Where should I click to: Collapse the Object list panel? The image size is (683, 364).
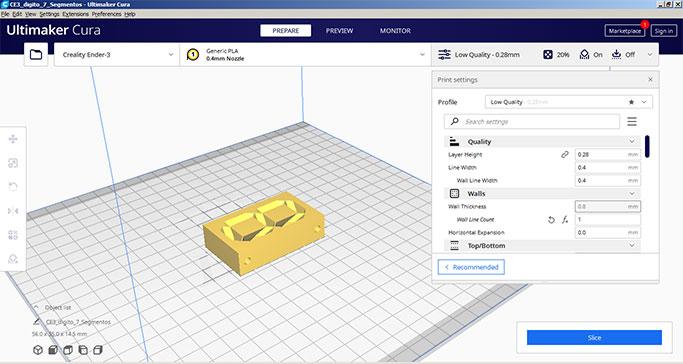[36, 307]
